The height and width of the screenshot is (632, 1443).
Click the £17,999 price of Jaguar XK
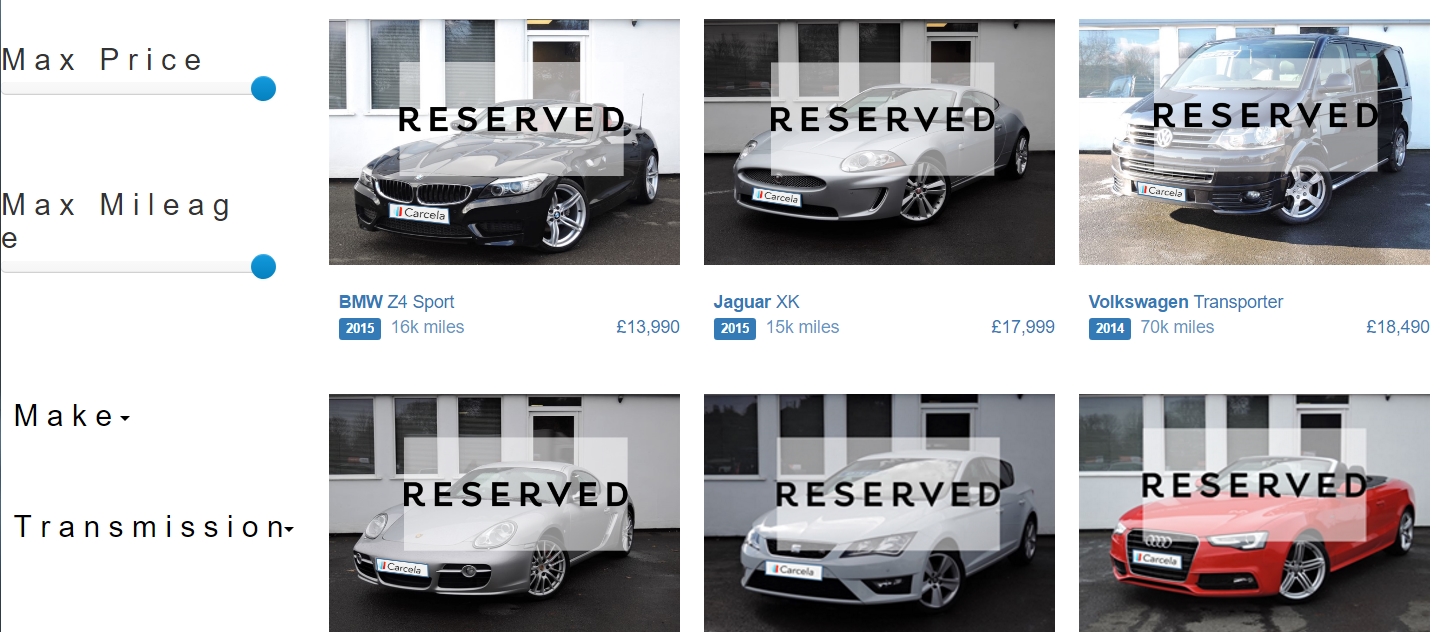click(x=1023, y=327)
